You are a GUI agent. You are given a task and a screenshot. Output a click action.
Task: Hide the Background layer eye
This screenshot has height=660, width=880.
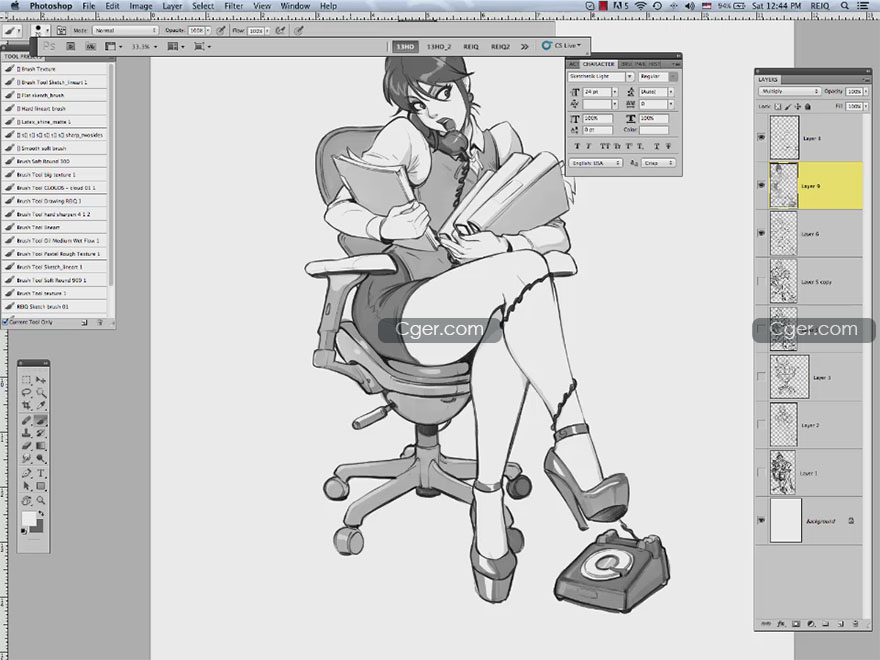(761, 520)
